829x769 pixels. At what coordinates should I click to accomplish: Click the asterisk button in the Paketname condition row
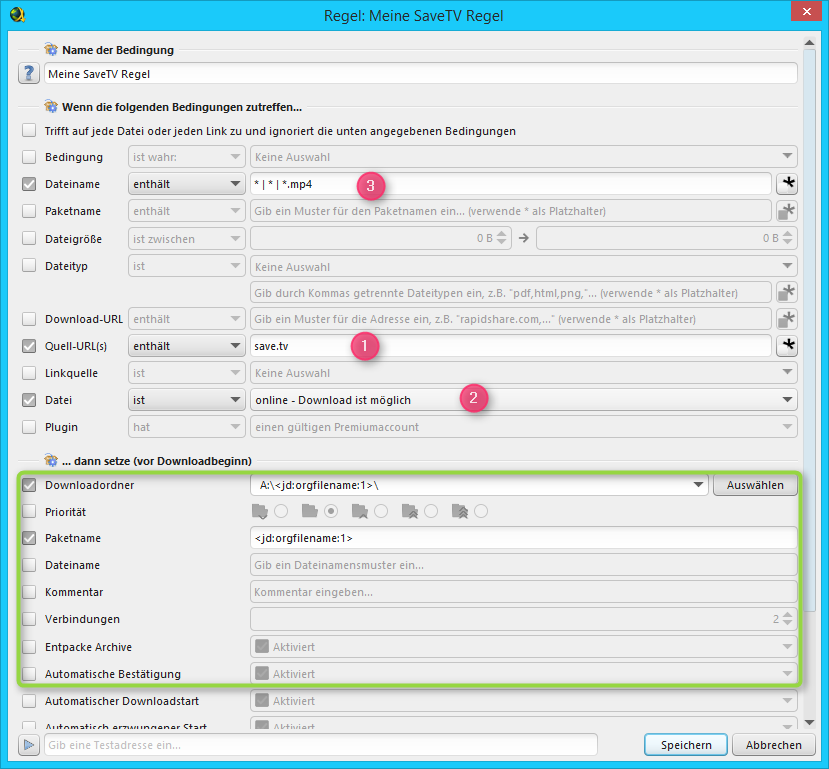click(786, 211)
